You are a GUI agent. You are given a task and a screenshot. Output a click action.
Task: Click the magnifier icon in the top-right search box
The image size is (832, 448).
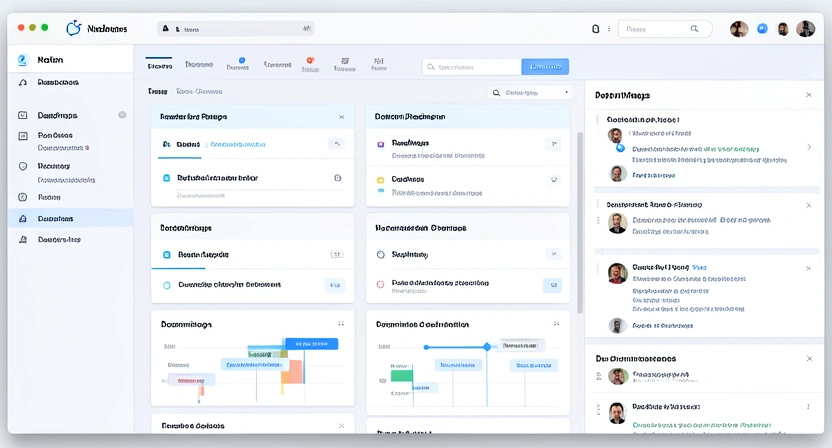click(x=694, y=29)
